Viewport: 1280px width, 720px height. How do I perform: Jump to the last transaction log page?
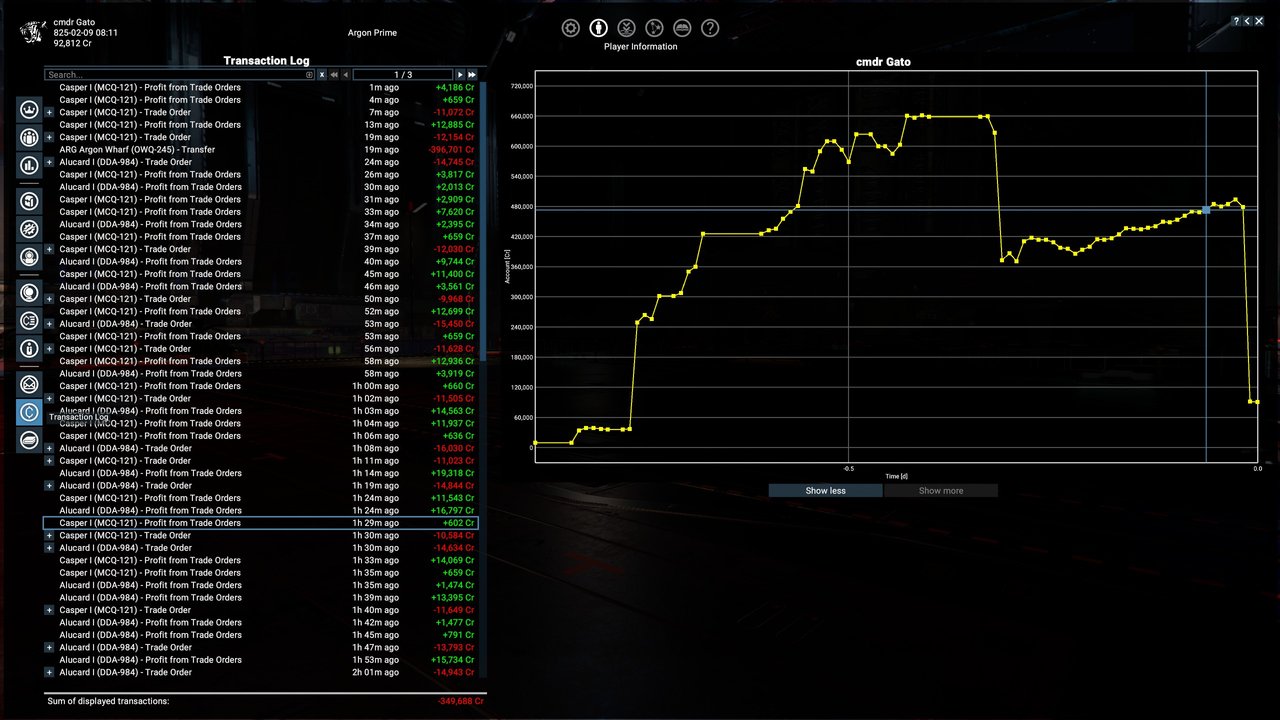pos(472,75)
